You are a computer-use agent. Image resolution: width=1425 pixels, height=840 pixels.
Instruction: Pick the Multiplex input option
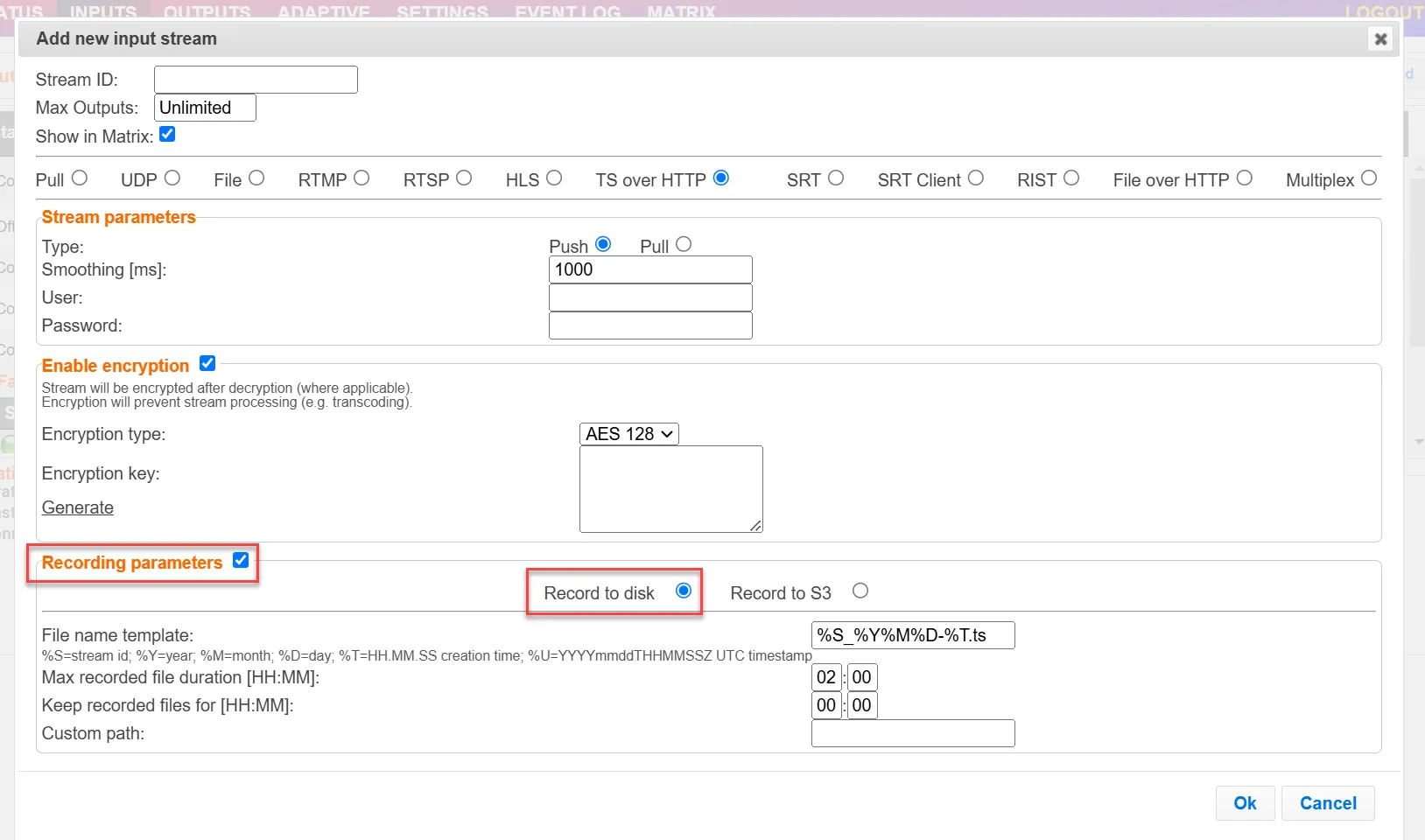click(1369, 178)
